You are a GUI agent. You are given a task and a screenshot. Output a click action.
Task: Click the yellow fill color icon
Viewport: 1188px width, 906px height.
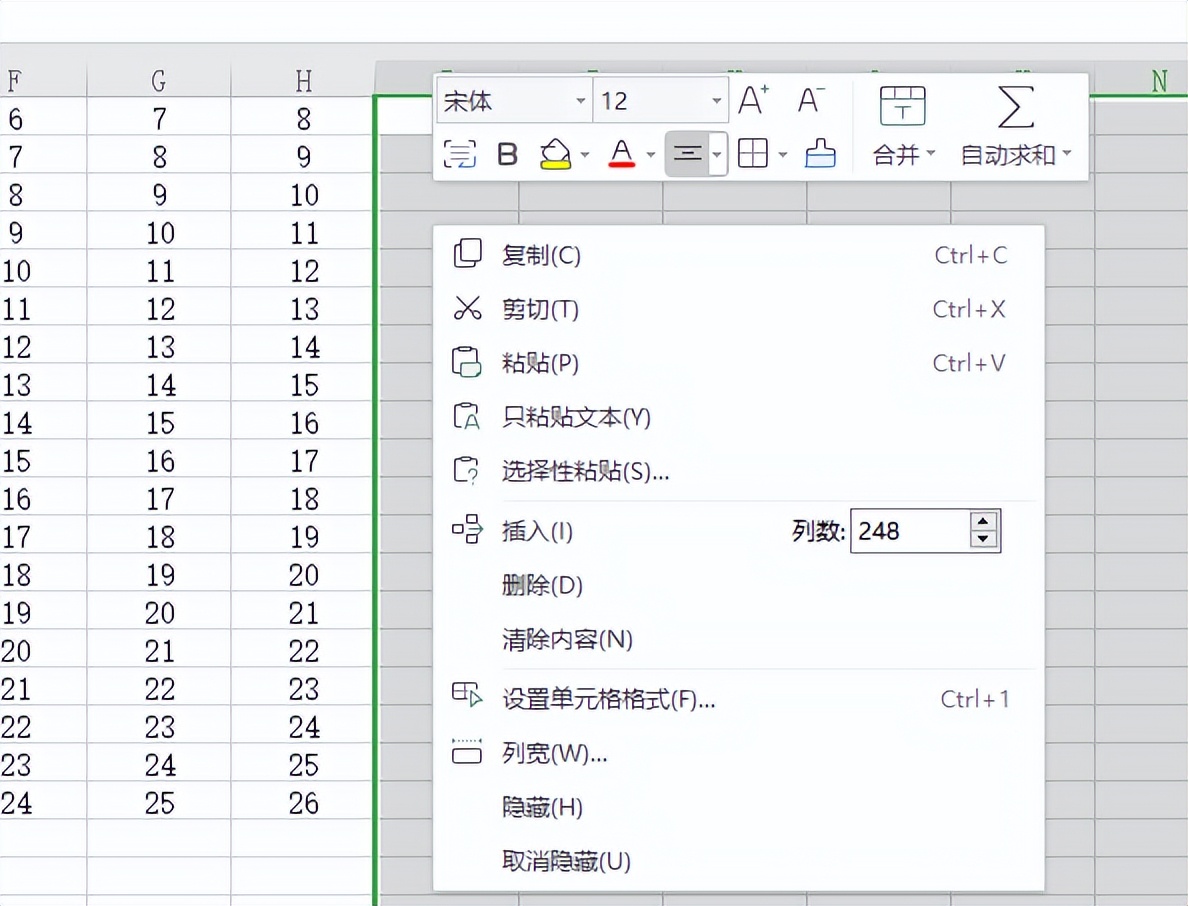557,154
